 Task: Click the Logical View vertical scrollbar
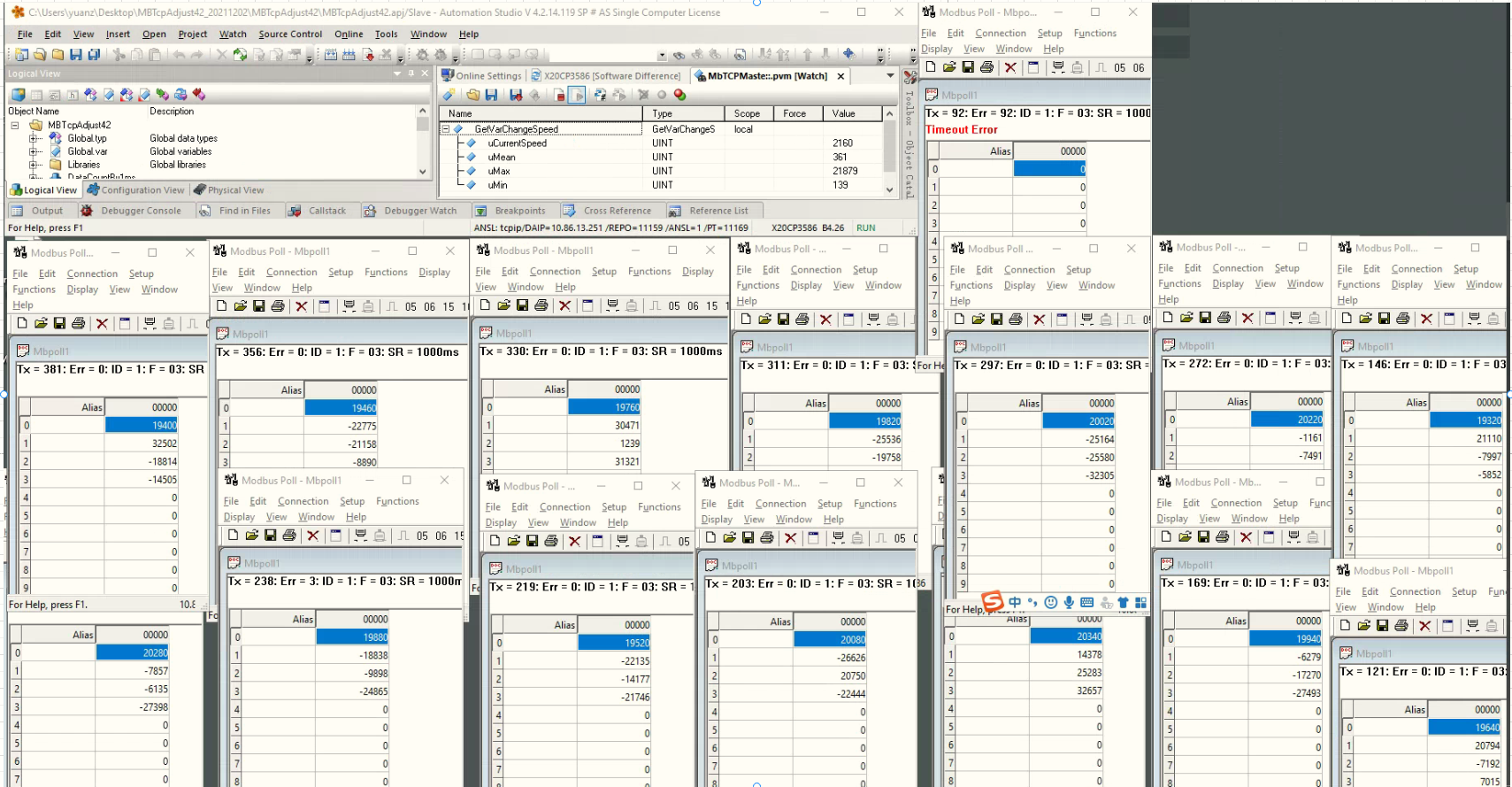point(422,143)
